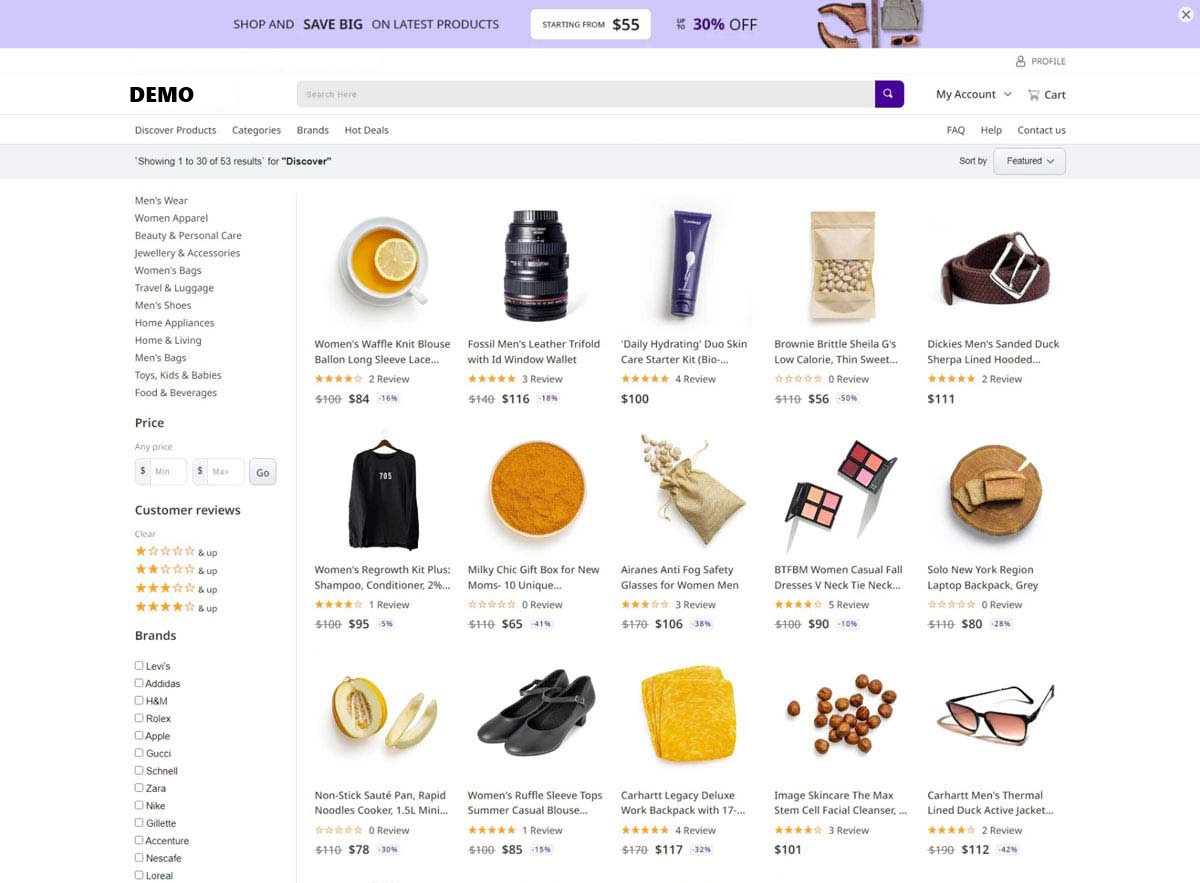Clear the customer reviews filter
Image resolution: width=1200 pixels, height=883 pixels.
tap(145, 534)
